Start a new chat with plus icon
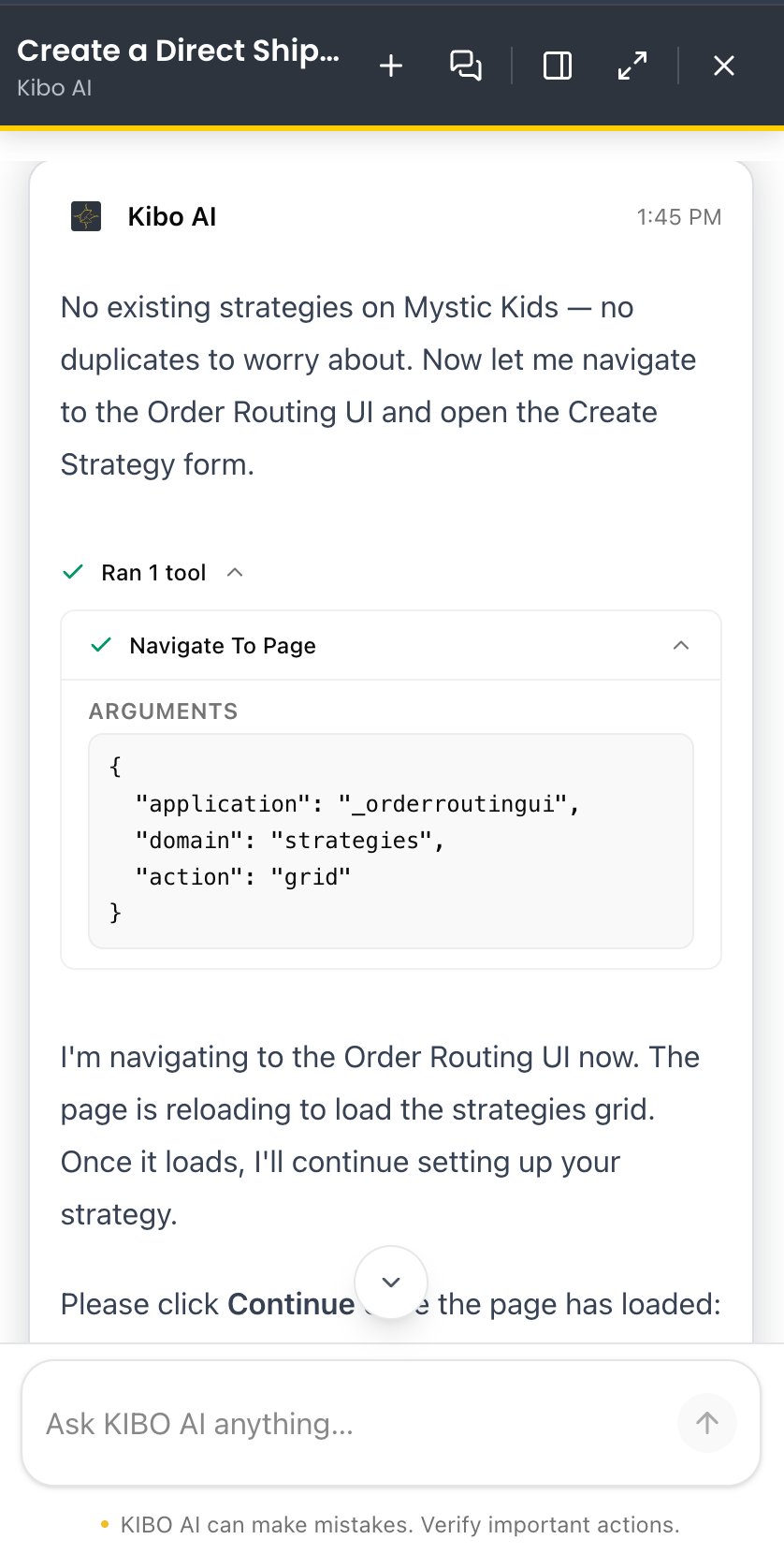The width and height of the screenshot is (784, 1554). [391, 66]
